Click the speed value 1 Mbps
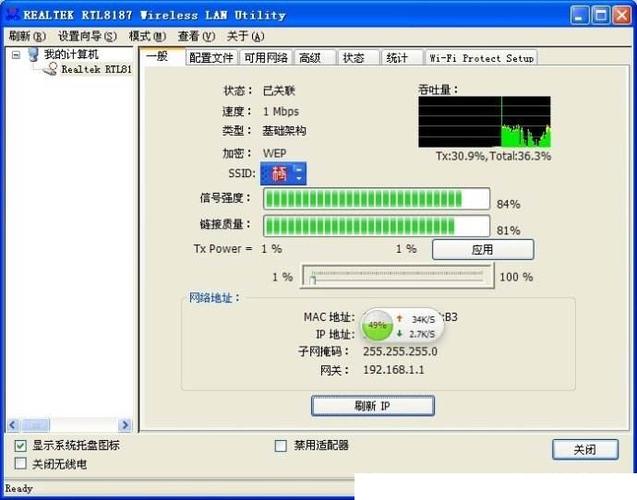This screenshot has width=637, height=500. (281, 111)
